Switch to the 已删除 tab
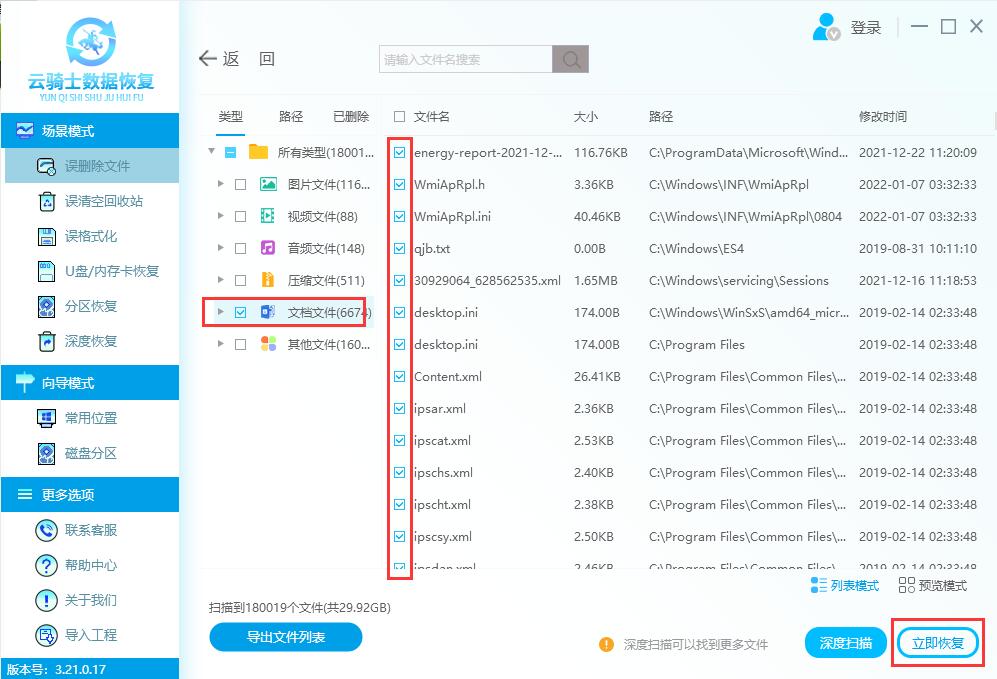Viewport: 997px width, 679px height. coord(351,117)
